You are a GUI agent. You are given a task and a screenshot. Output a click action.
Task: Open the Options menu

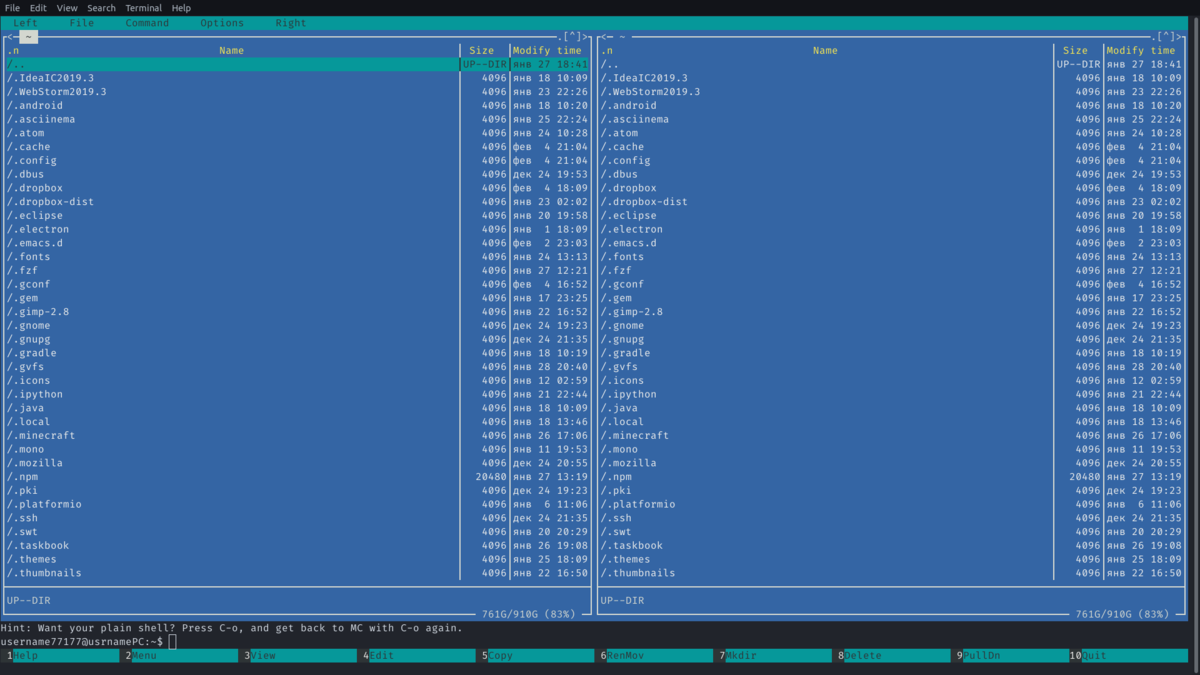pos(222,23)
